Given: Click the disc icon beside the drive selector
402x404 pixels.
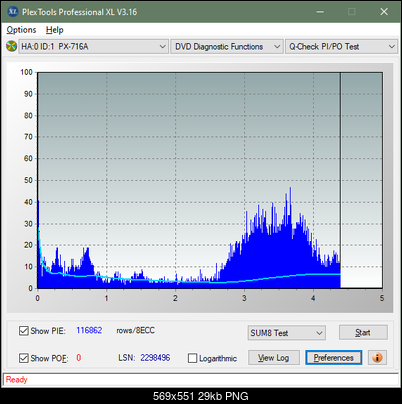Looking at the screenshot, I should pos(11,46).
